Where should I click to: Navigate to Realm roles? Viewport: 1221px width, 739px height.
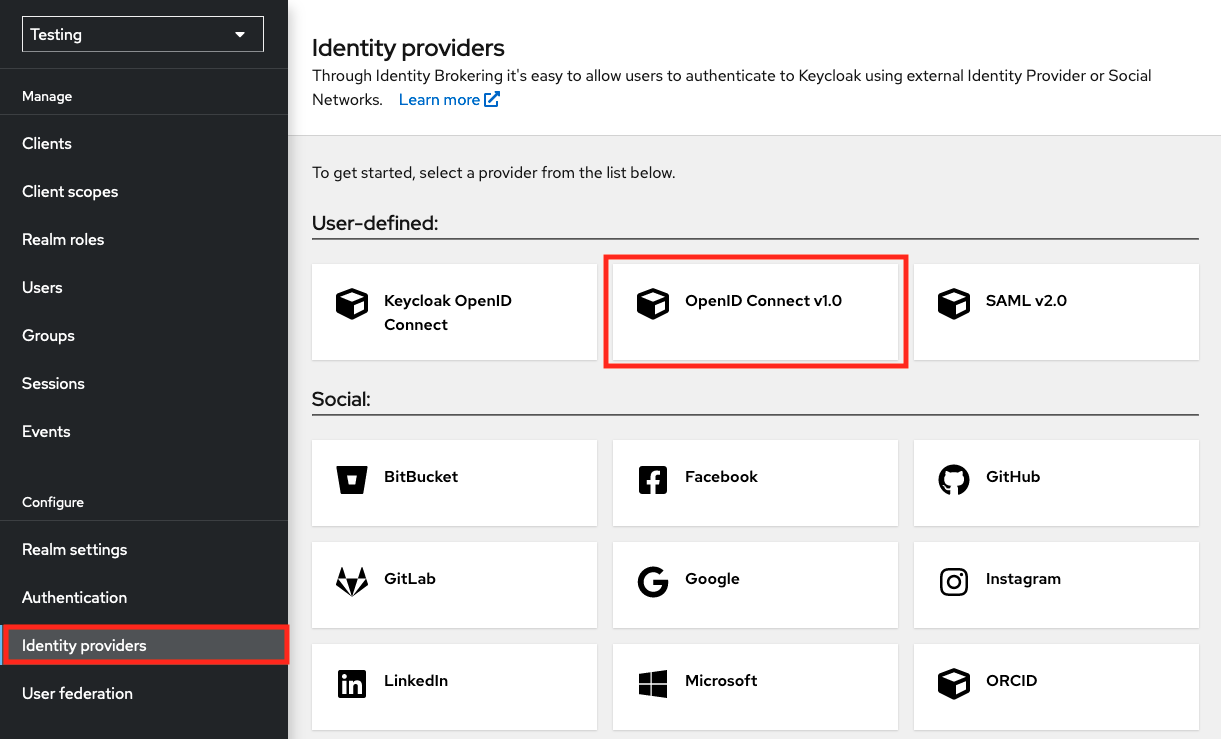tap(63, 240)
